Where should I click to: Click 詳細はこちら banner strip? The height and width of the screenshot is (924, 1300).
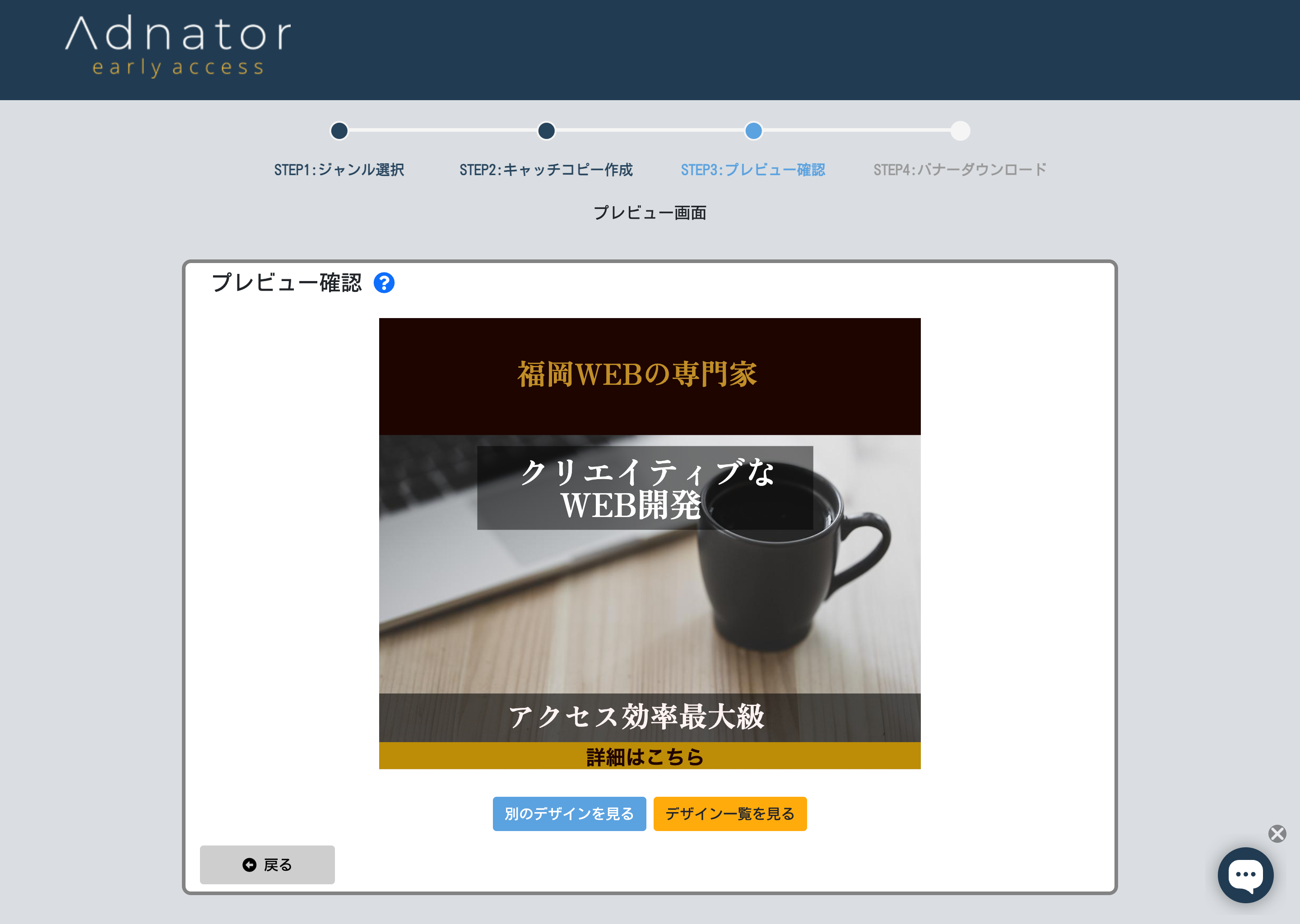click(650, 756)
